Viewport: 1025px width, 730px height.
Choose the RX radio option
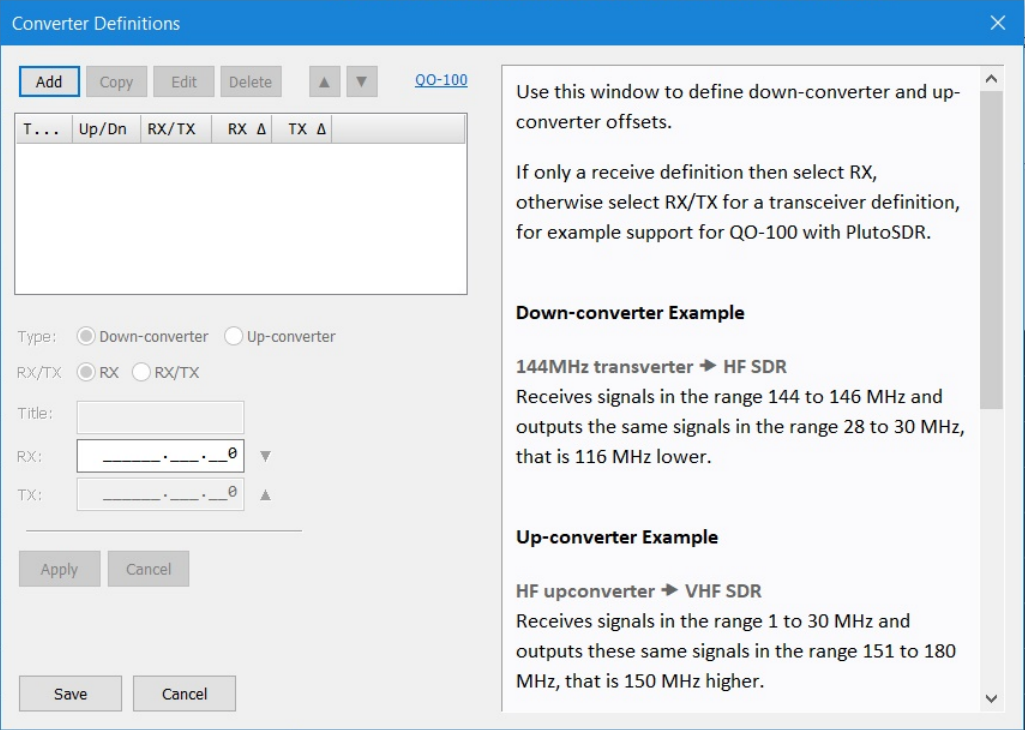[86, 373]
